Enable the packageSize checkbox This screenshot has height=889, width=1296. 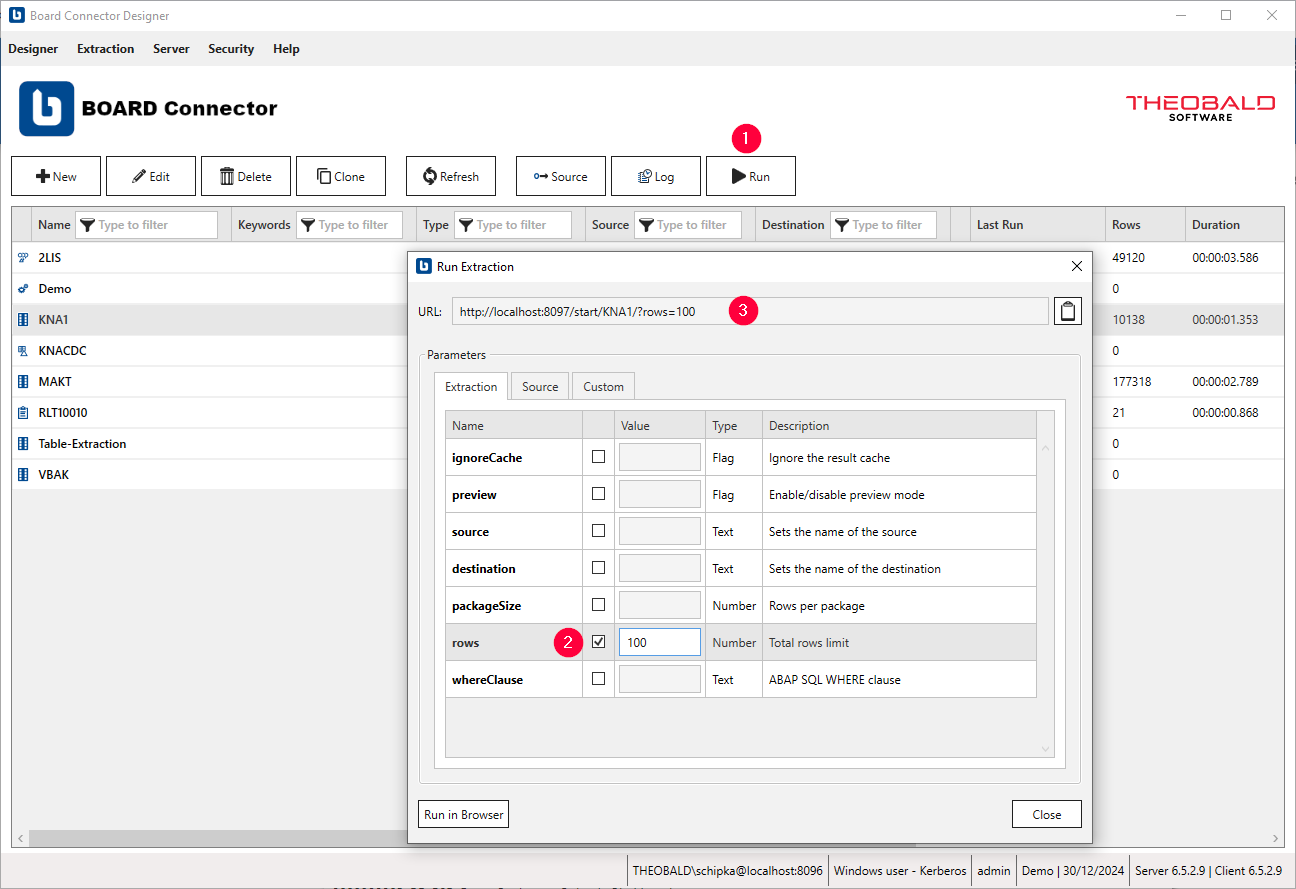(x=598, y=605)
